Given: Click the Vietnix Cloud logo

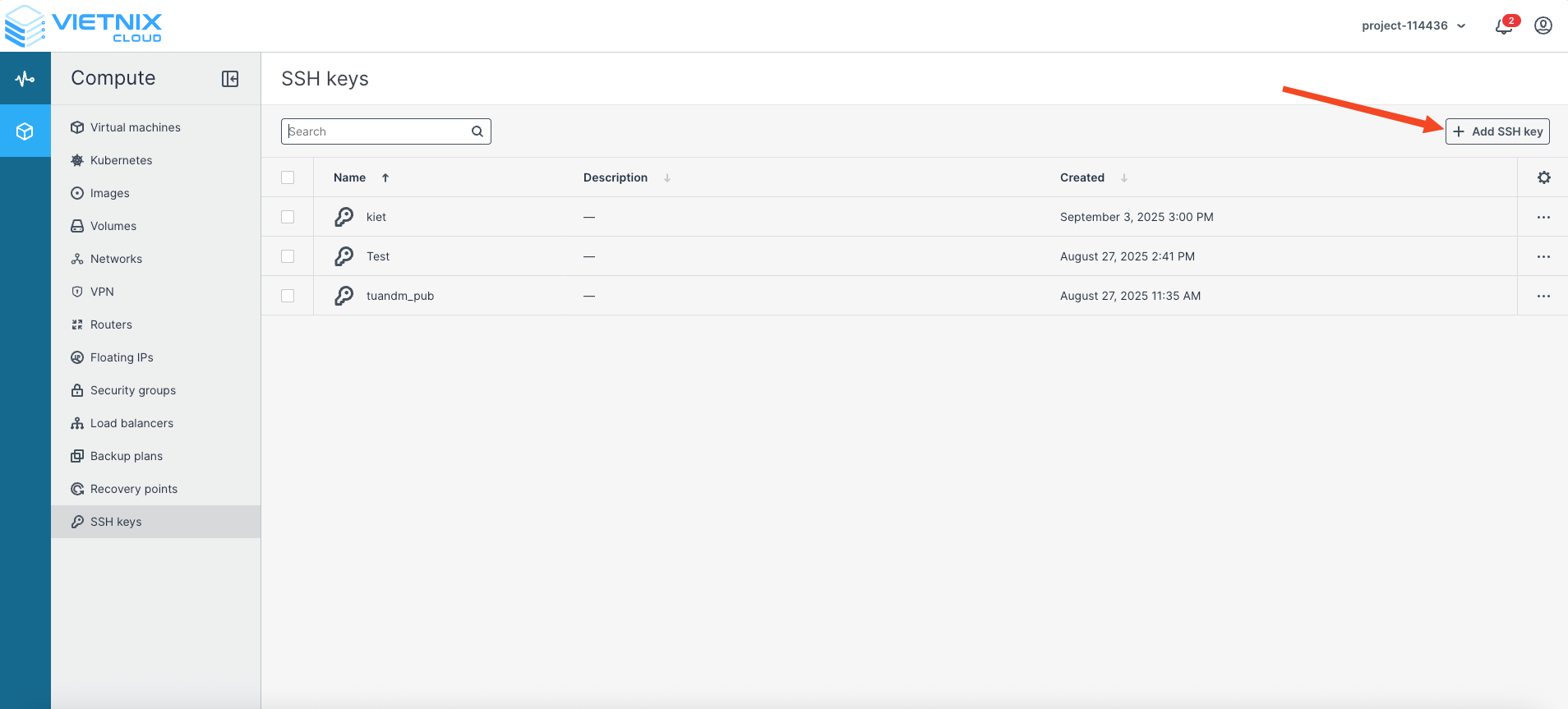Looking at the screenshot, I should pyautogui.click(x=83, y=26).
